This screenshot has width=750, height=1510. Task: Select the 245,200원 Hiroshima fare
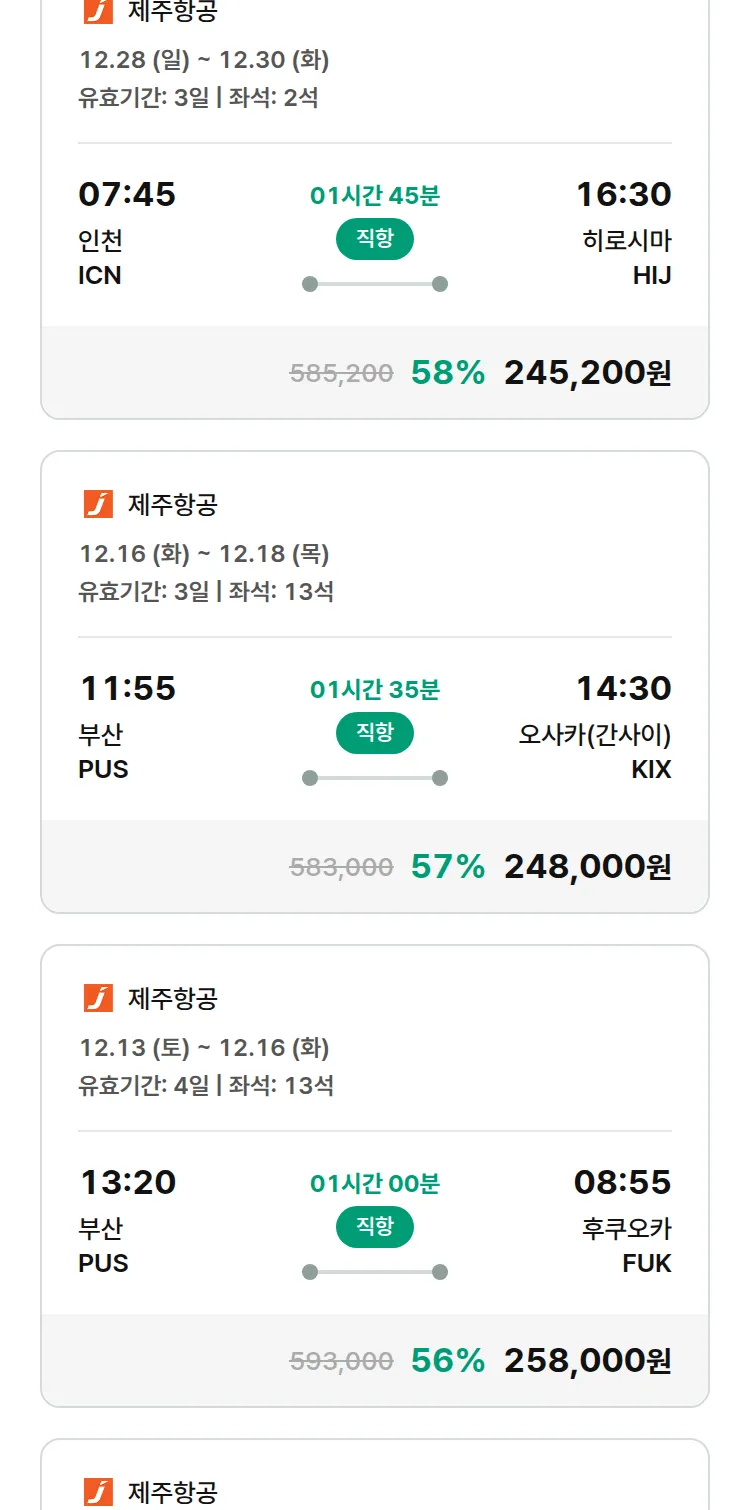click(587, 373)
